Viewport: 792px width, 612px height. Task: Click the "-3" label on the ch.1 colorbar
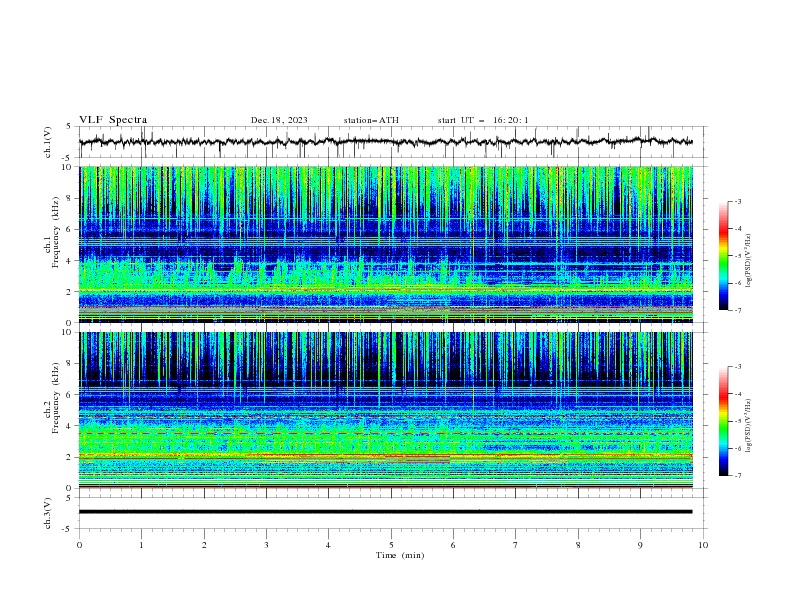[737, 201]
